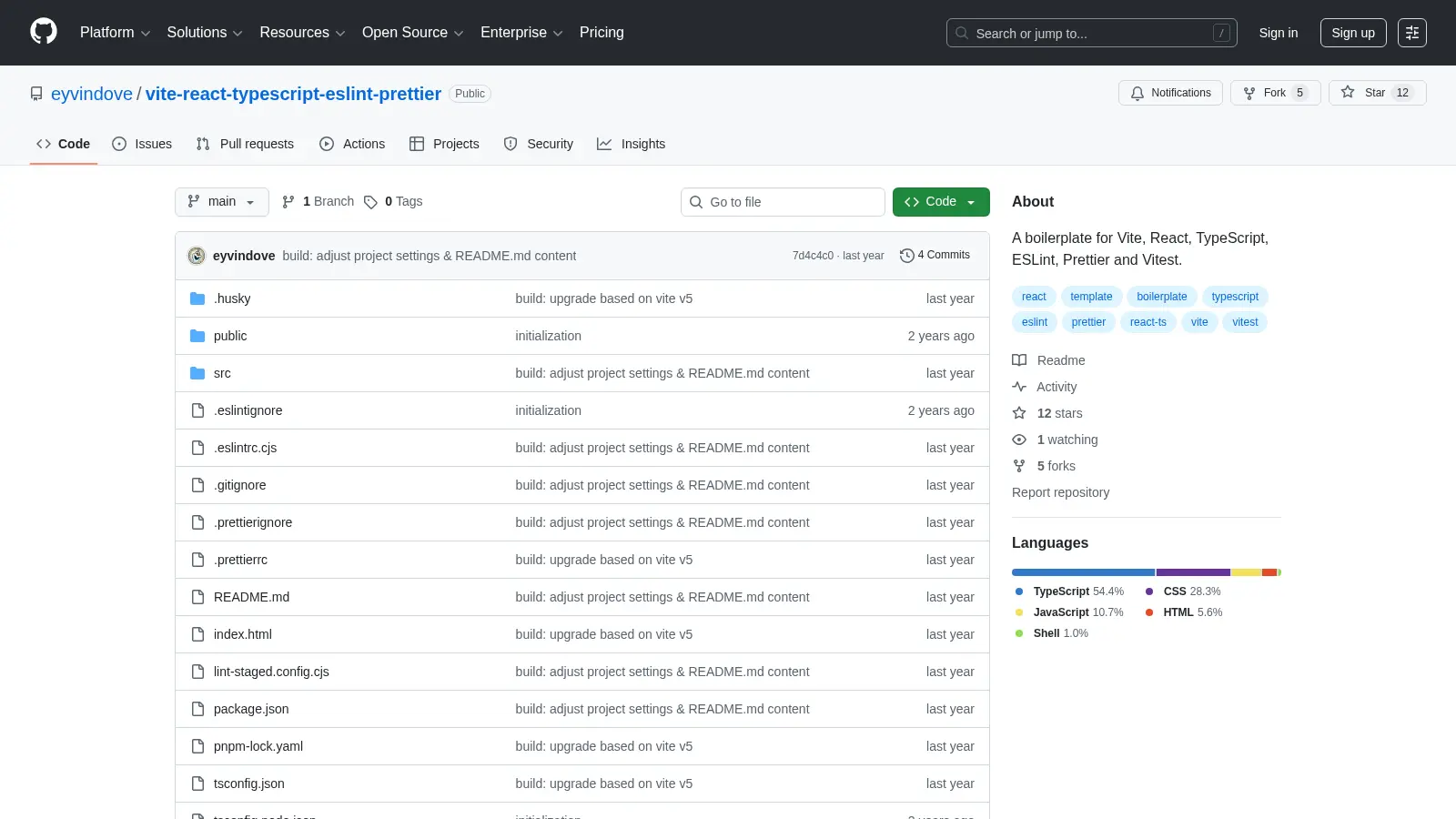Expand the Open Source menu
Viewport: 1456px width, 819px height.
coord(413,33)
